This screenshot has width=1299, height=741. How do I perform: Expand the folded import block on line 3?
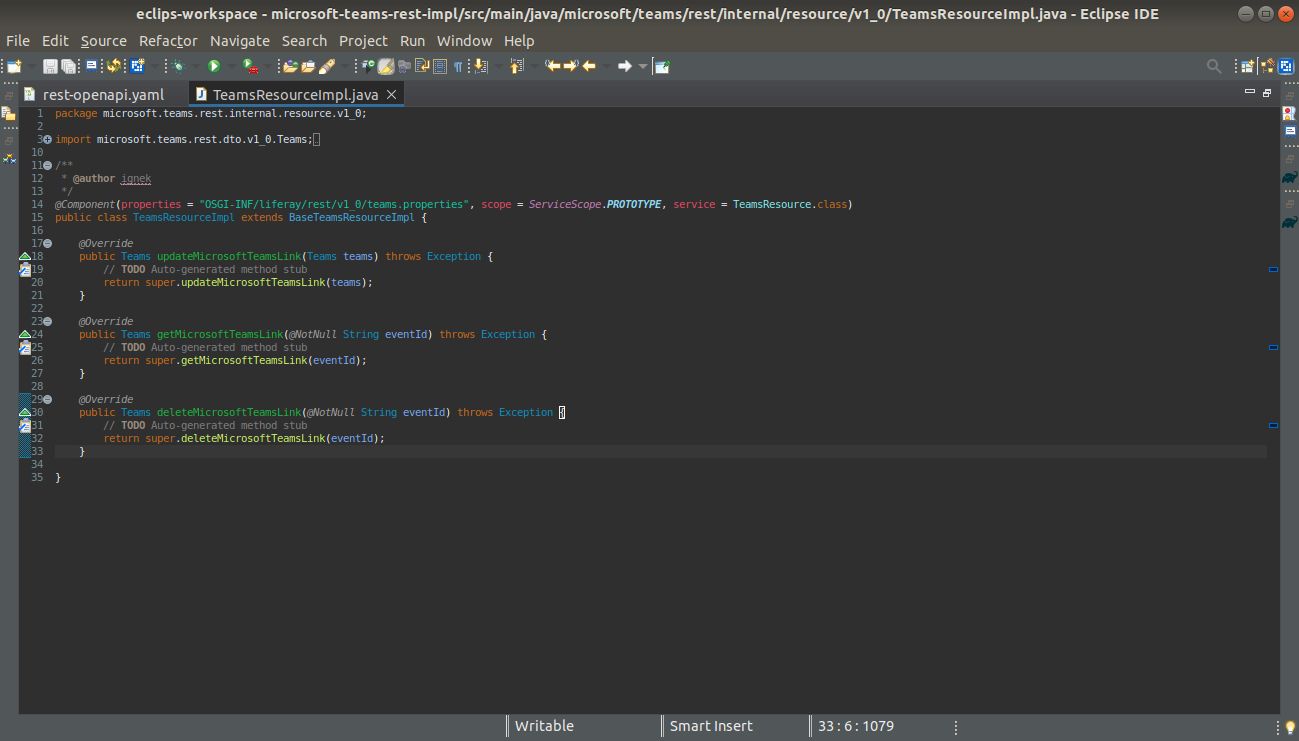[x=47, y=140]
